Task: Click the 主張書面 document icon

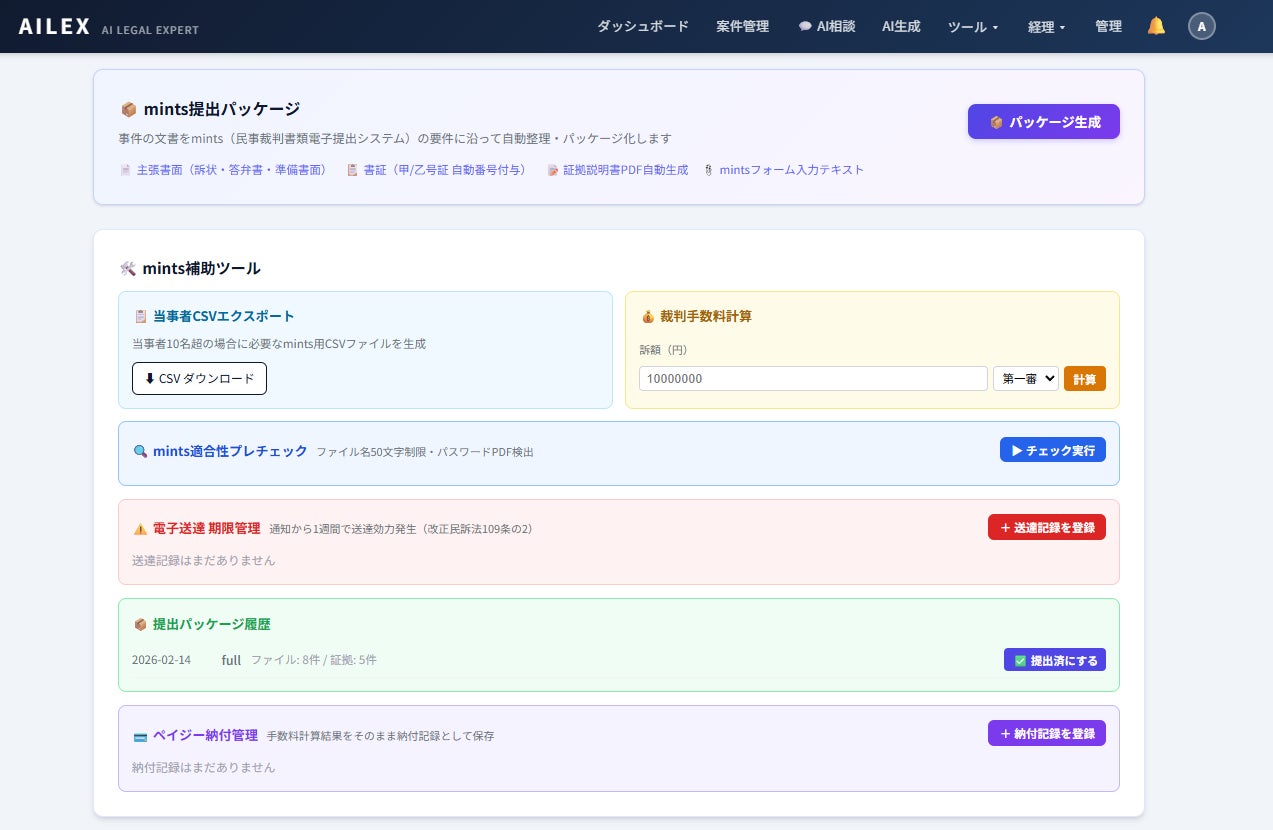Action: pyautogui.click(x=125, y=170)
